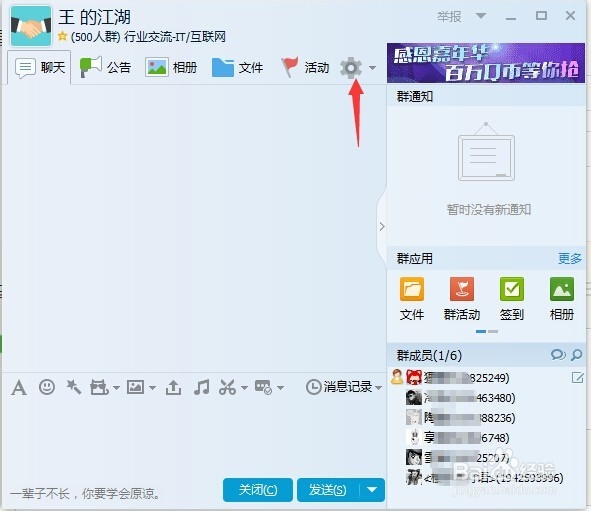Select the member avatar ending 88236
This screenshot has width=591, height=511.
(413, 418)
